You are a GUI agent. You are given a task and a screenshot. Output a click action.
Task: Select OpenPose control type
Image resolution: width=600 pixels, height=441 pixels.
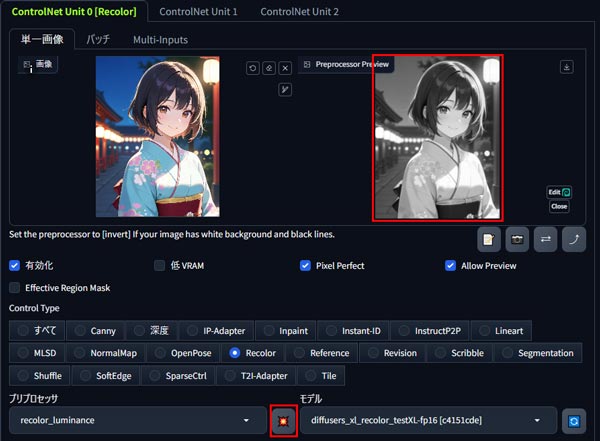click(183, 353)
